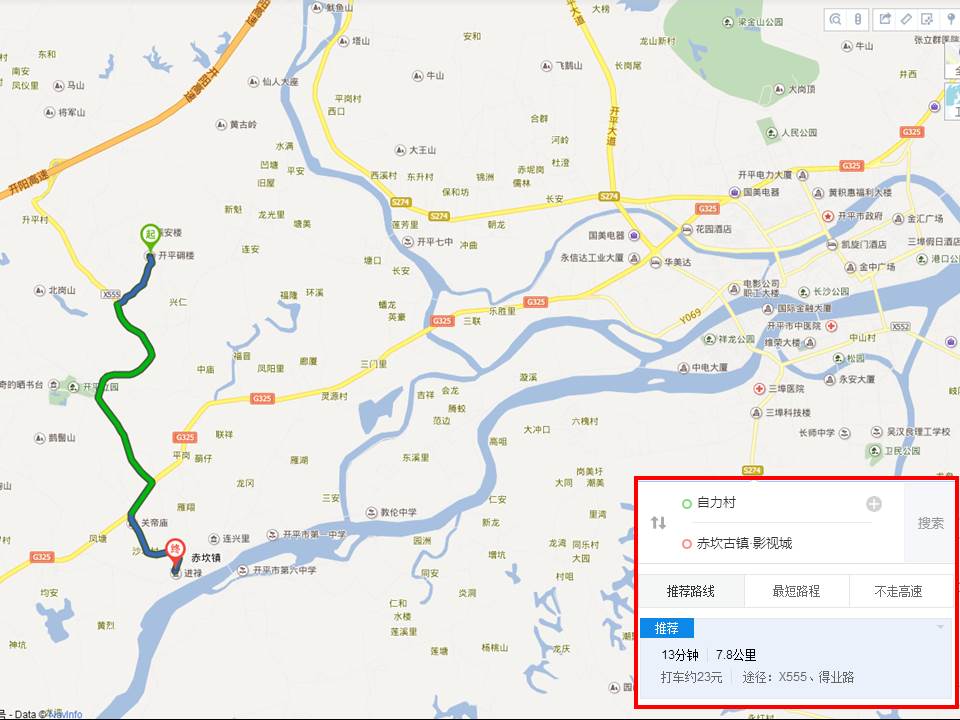Switch to the 不走高速 tab

[899, 591]
